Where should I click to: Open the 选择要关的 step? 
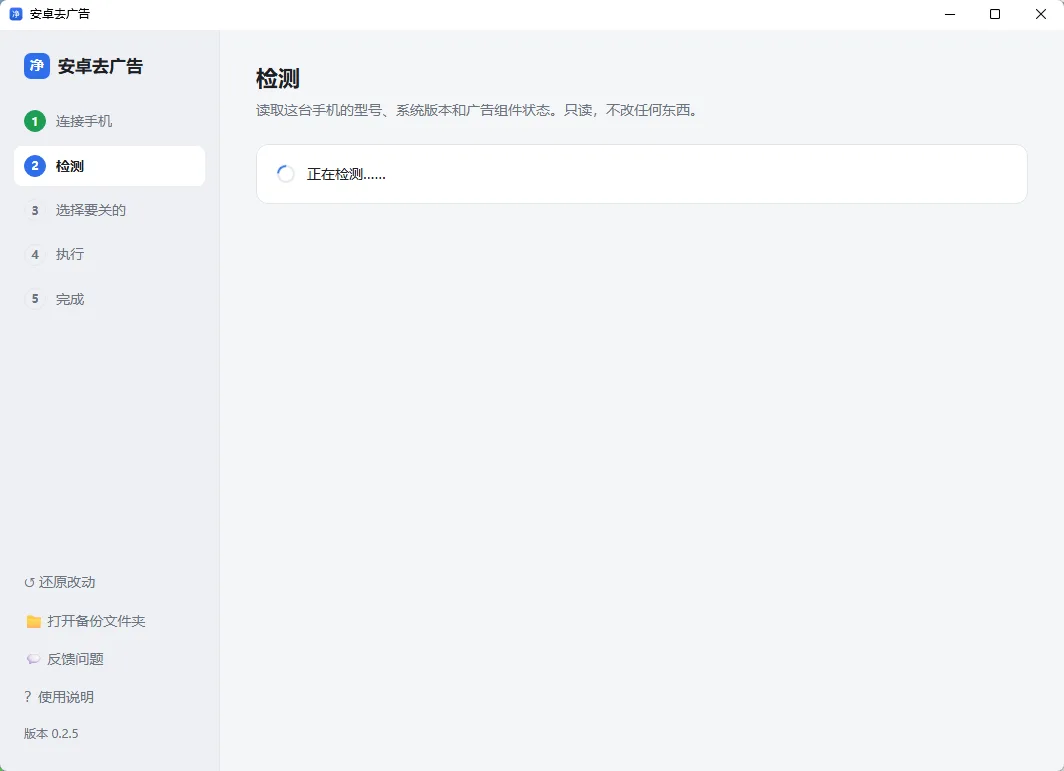pos(109,210)
